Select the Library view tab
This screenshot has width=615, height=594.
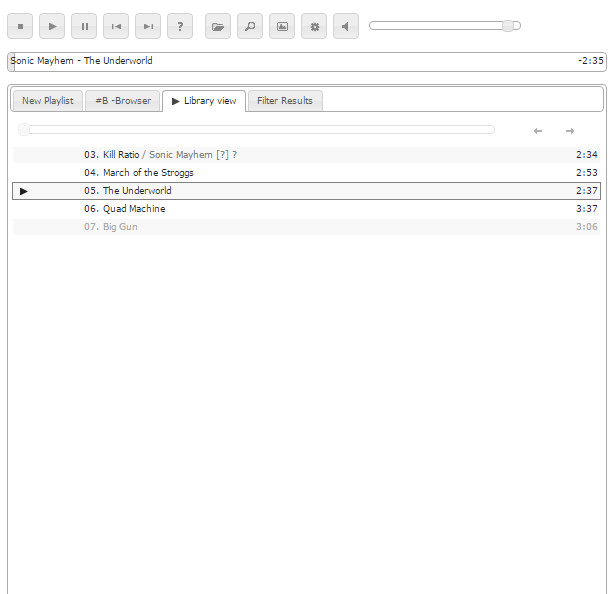pyautogui.click(x=204, y=101)
